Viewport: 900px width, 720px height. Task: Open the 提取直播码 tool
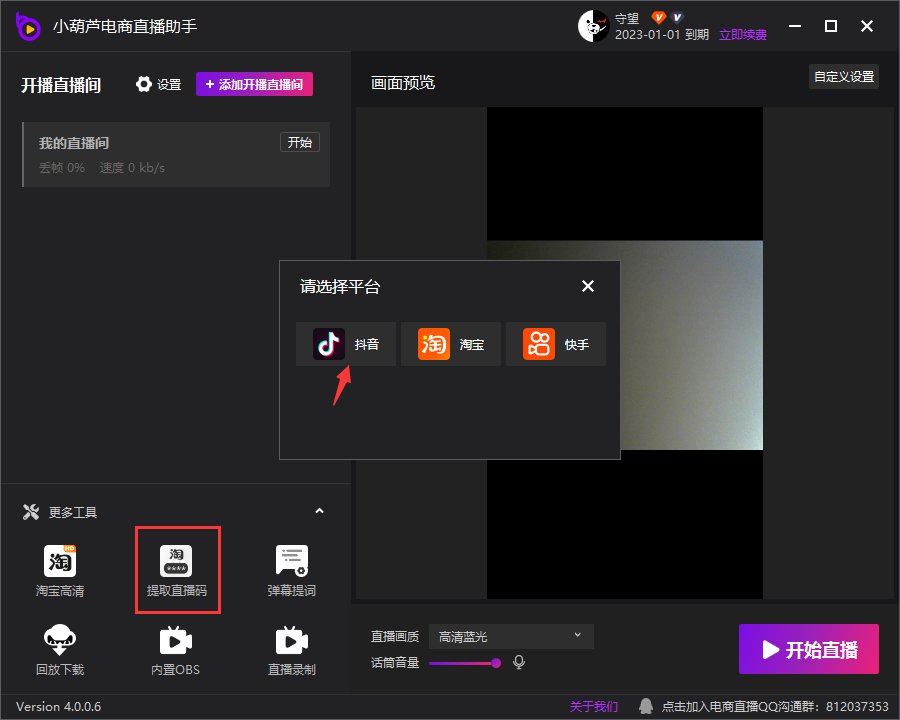pos(177,571)
